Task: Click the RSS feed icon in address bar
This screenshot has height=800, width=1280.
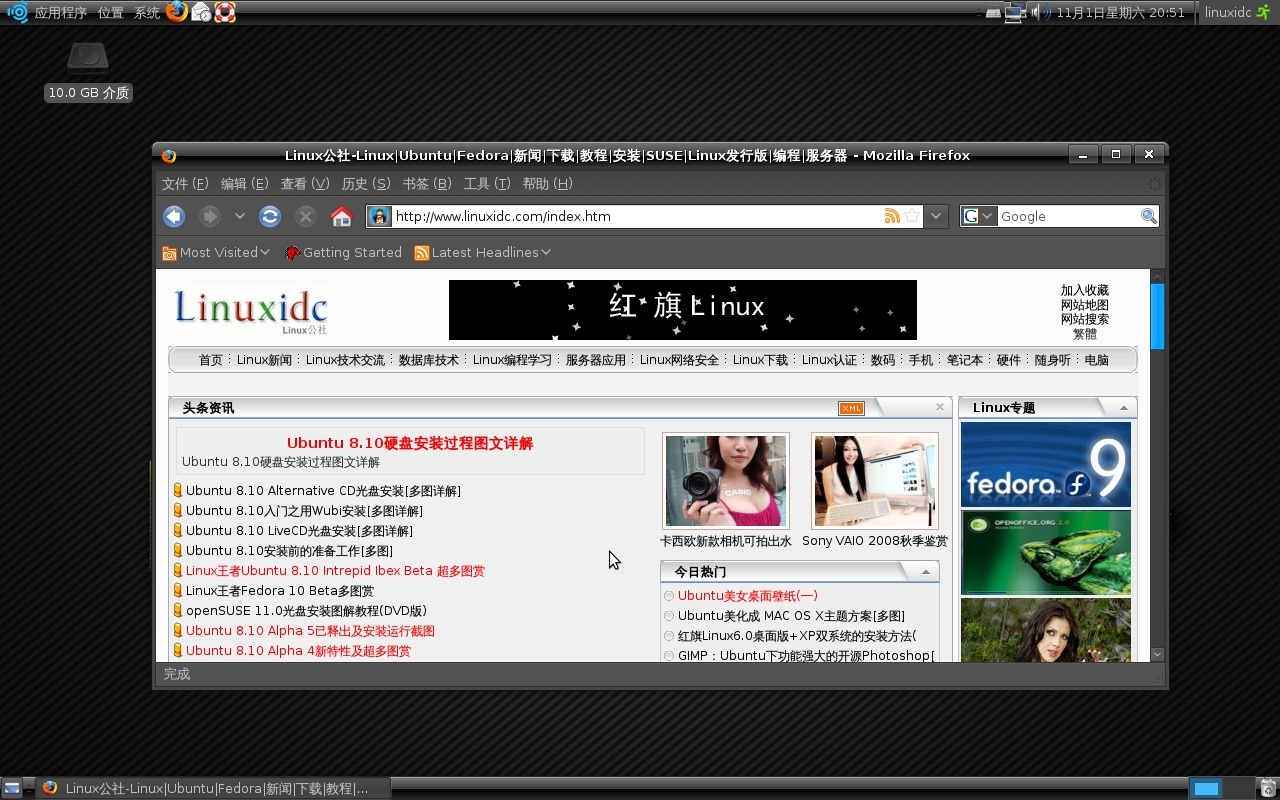Action: [892, 216]
